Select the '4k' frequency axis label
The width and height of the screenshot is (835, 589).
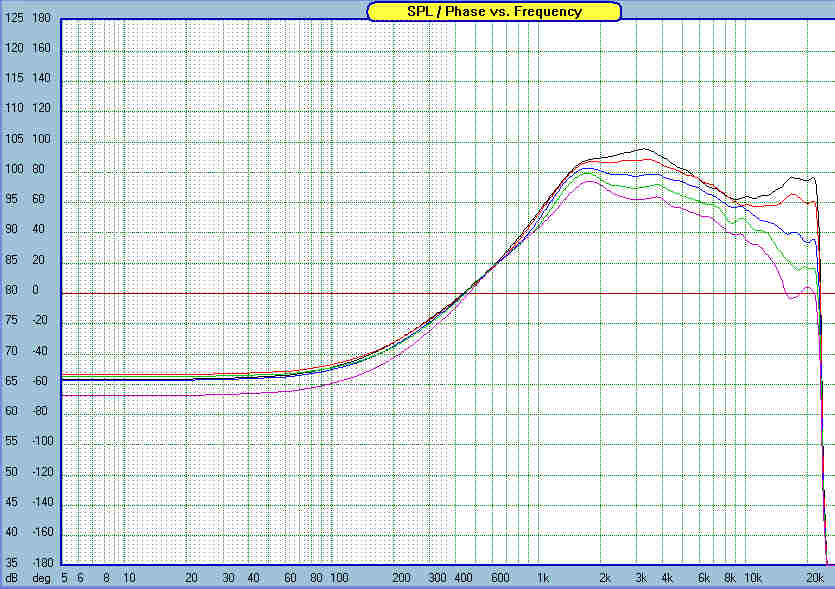click(667, 578)
